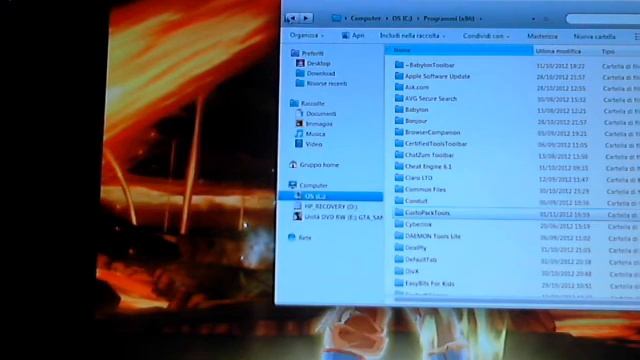Select the ChatZum Toolbar folder name

pyautogui.click(x=429, y=155)
